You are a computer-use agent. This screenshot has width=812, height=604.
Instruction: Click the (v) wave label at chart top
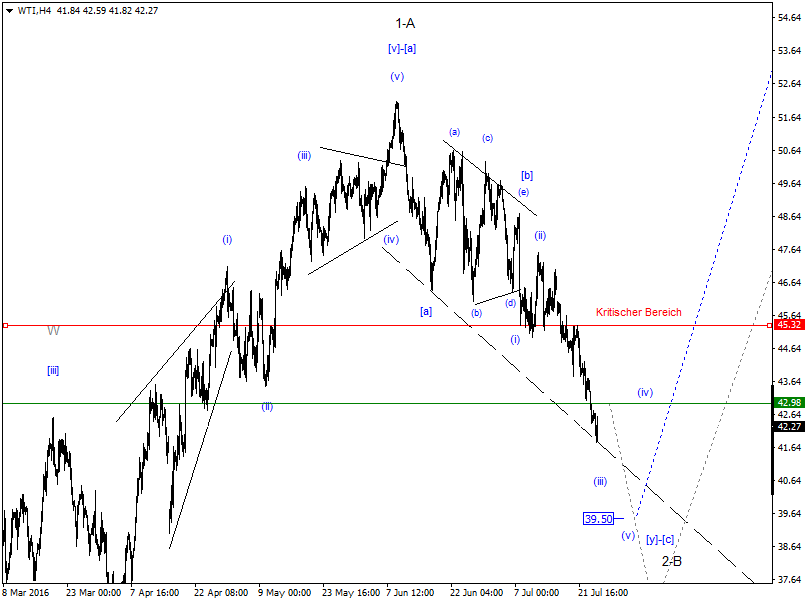(396, 75)
